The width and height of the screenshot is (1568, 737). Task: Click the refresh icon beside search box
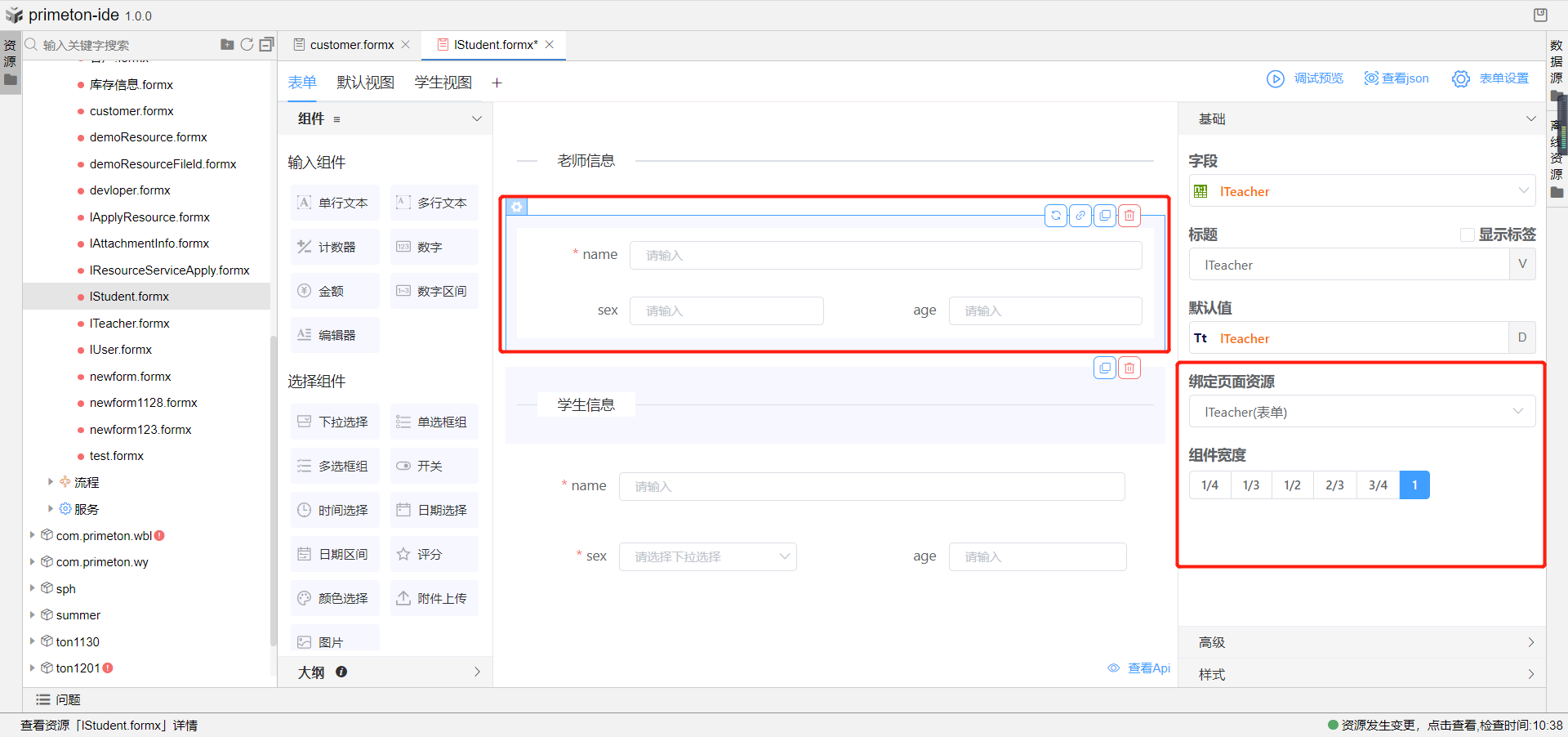(247, 45)
